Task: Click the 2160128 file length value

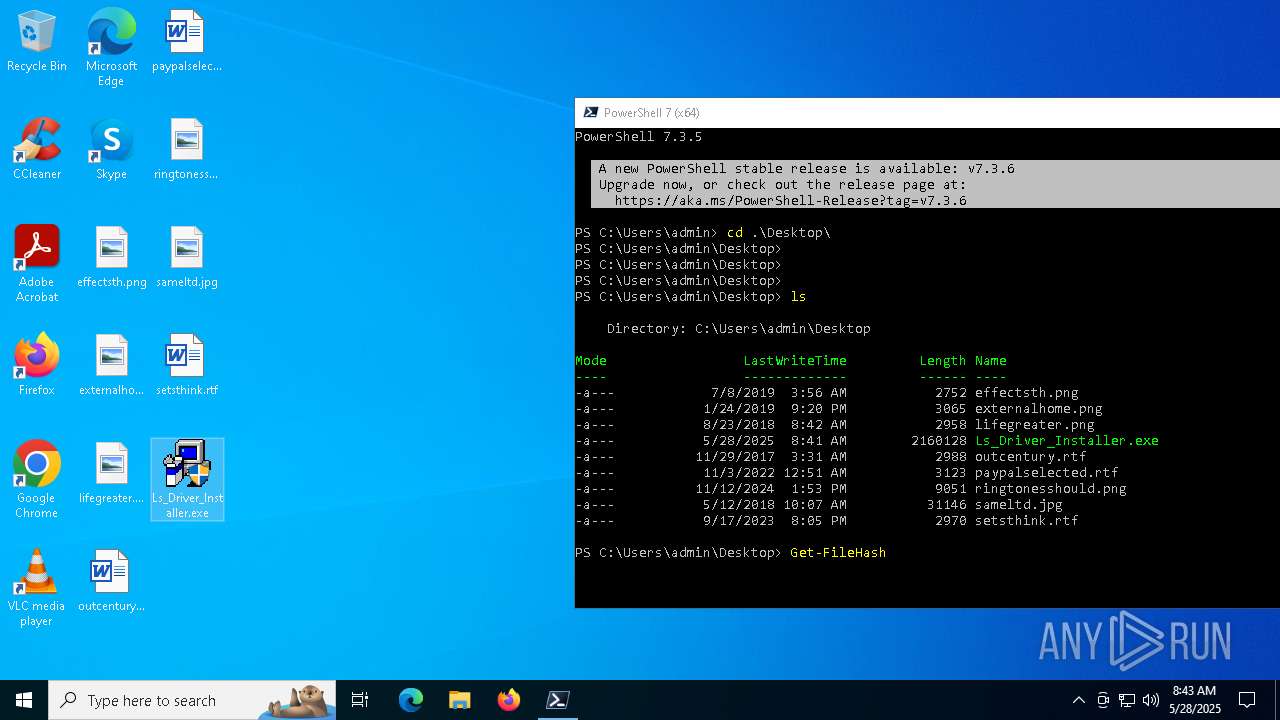Action: coord(939,441)
